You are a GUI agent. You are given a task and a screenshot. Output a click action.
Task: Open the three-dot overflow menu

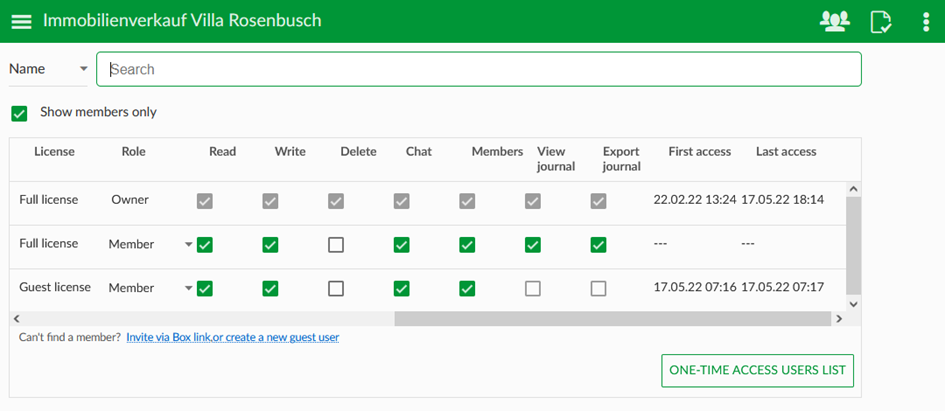(926, 22)
